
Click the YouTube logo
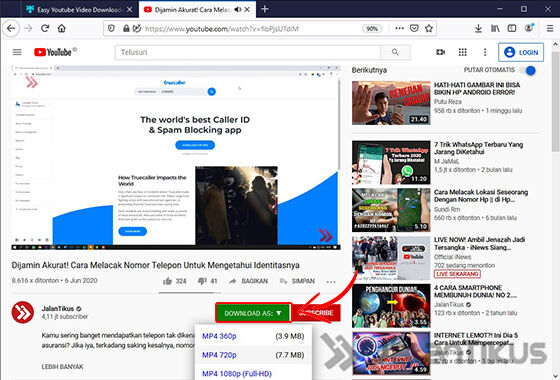click(55, 52)
